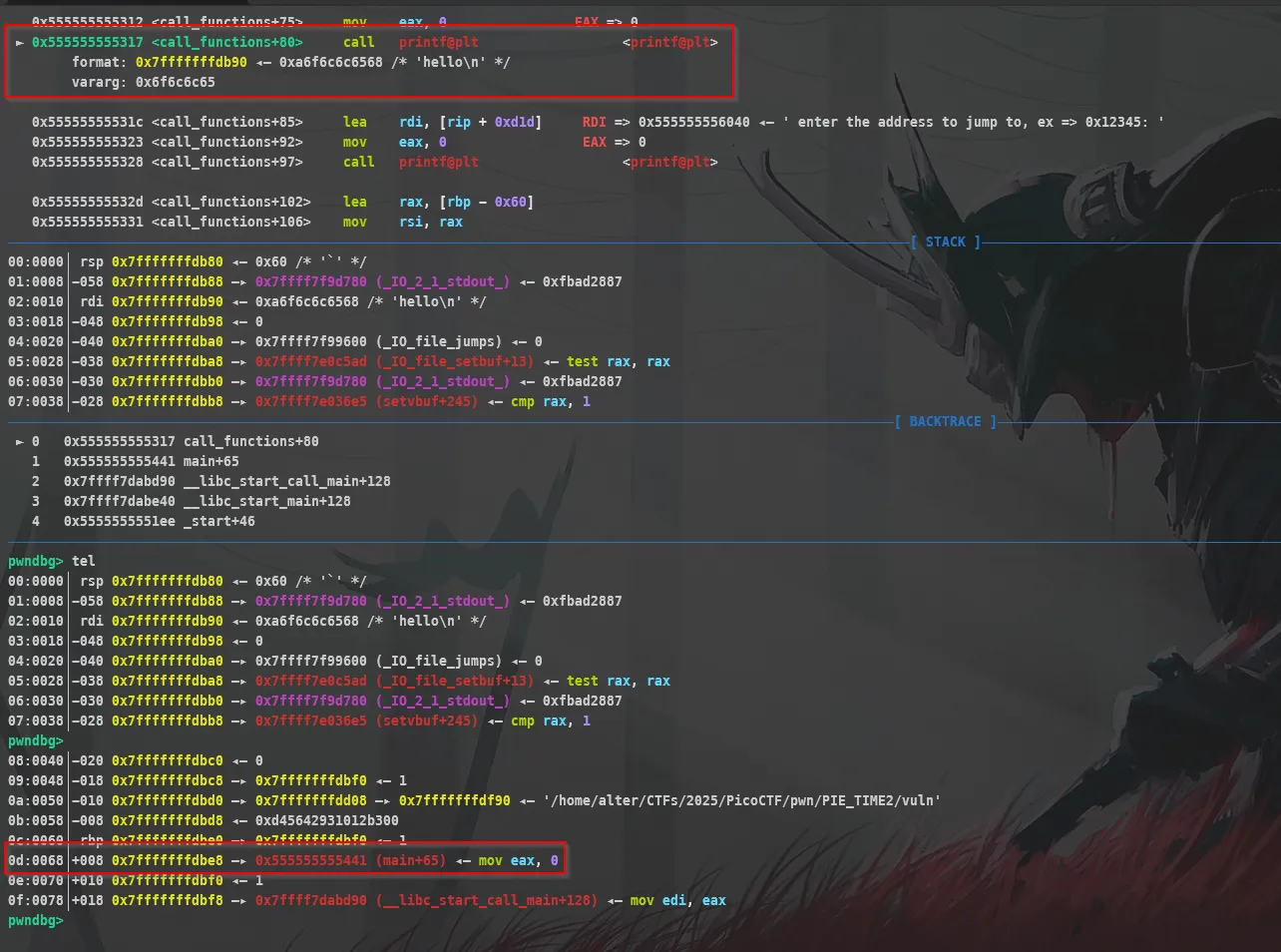1281x952 pixels.
Task: Click the canary value 0xd45642931012b300
Action: (327, 820)
